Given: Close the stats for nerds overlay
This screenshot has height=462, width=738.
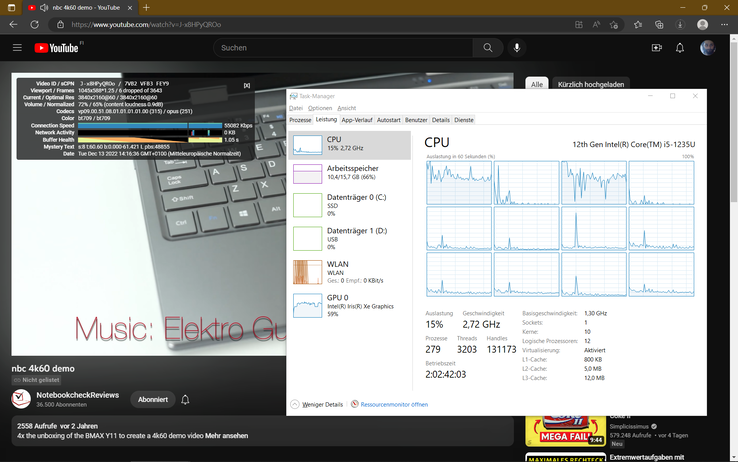Looking at the screenshot, I should pyautogui.click(x=247, y=85).
